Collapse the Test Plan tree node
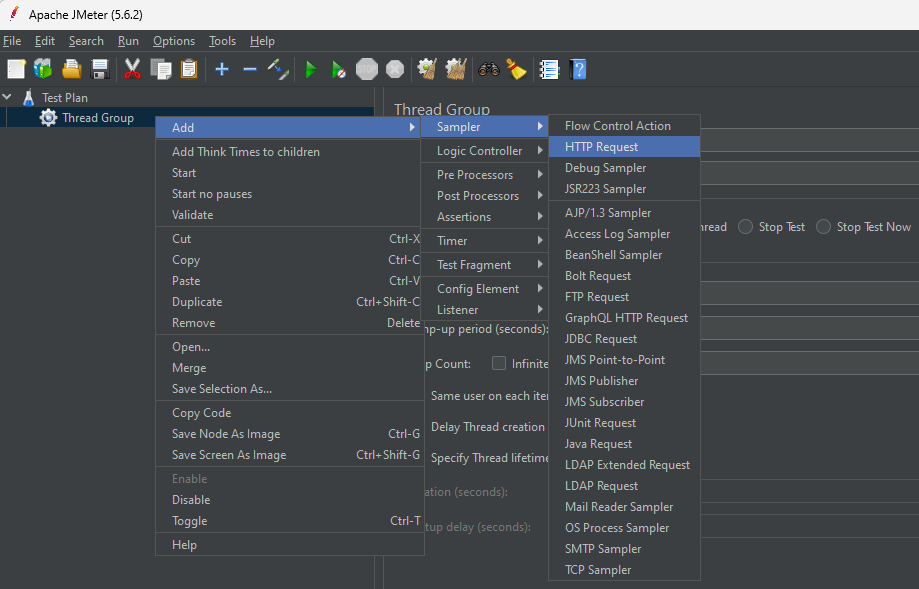The image size is (919, 589). [7, 97]
